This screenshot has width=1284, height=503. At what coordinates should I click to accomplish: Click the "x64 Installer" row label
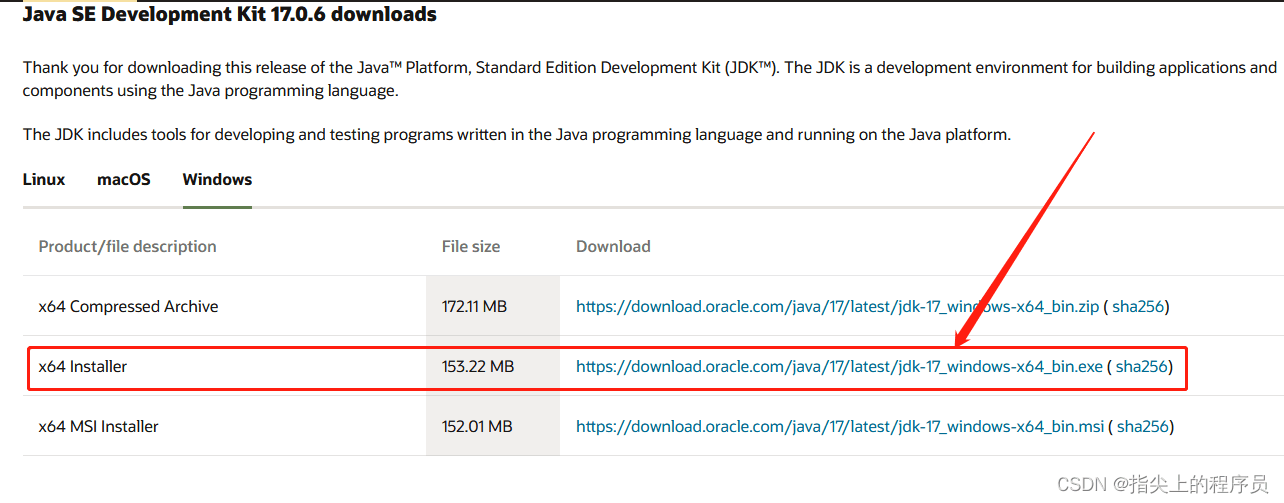pyautogui.click(x=83, y=367)
